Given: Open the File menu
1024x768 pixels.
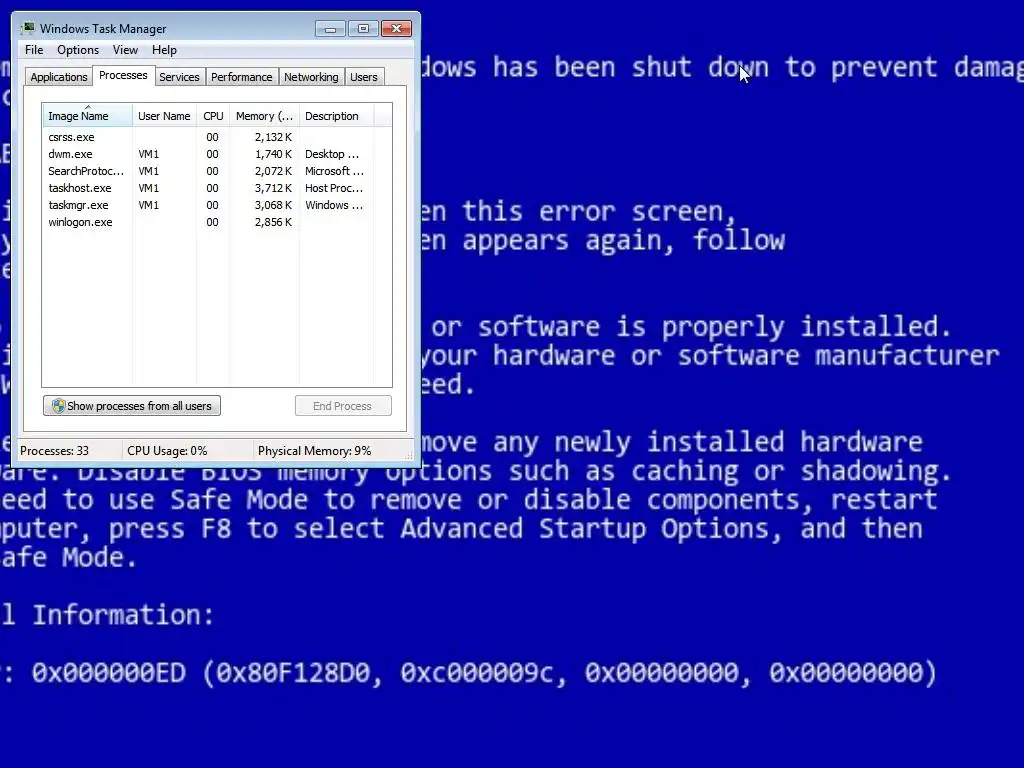Looking at the screenshot, I should [x=34, y=50].
